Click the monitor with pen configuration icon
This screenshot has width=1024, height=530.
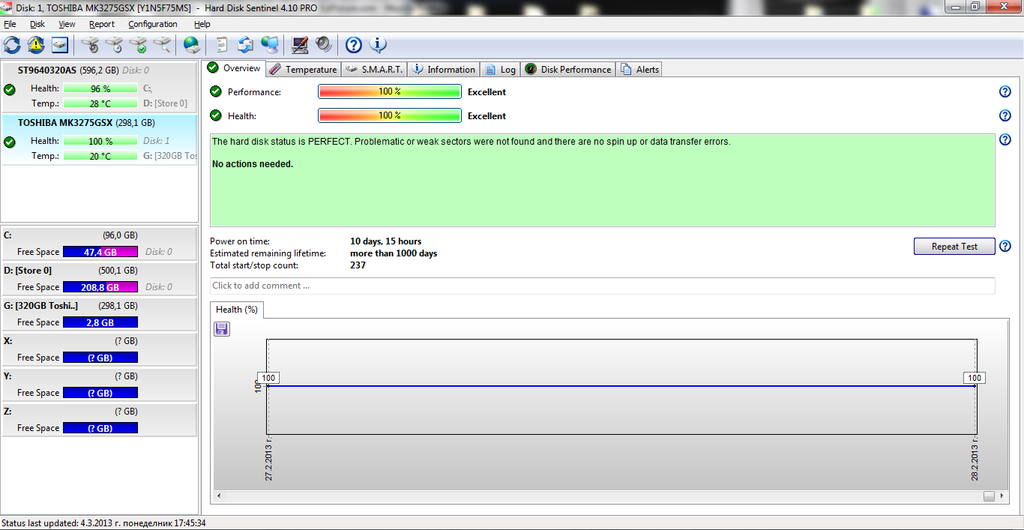[x=300, y=45]
